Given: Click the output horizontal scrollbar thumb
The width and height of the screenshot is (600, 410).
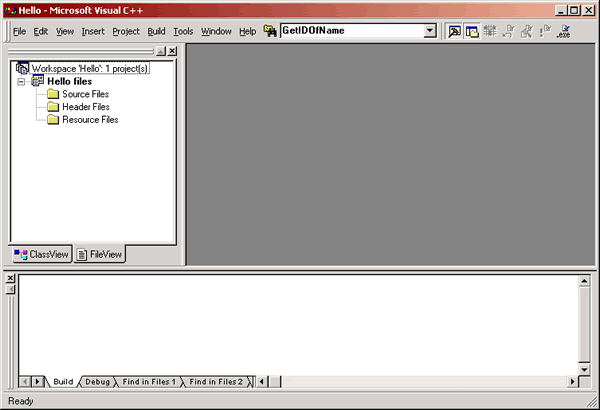Looking at the screenshot, I should coord(275,382).
